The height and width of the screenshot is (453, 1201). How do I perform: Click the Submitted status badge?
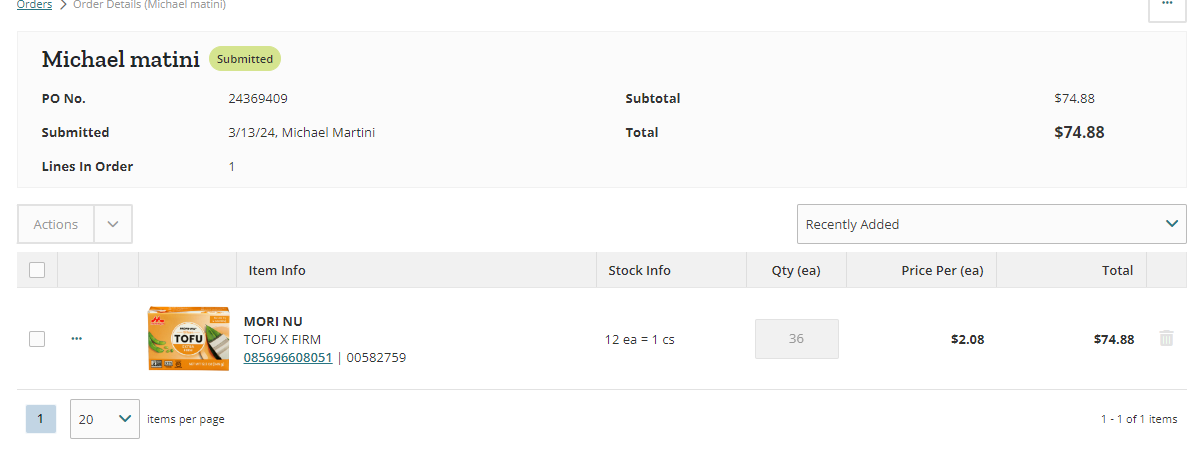(245, 59)
